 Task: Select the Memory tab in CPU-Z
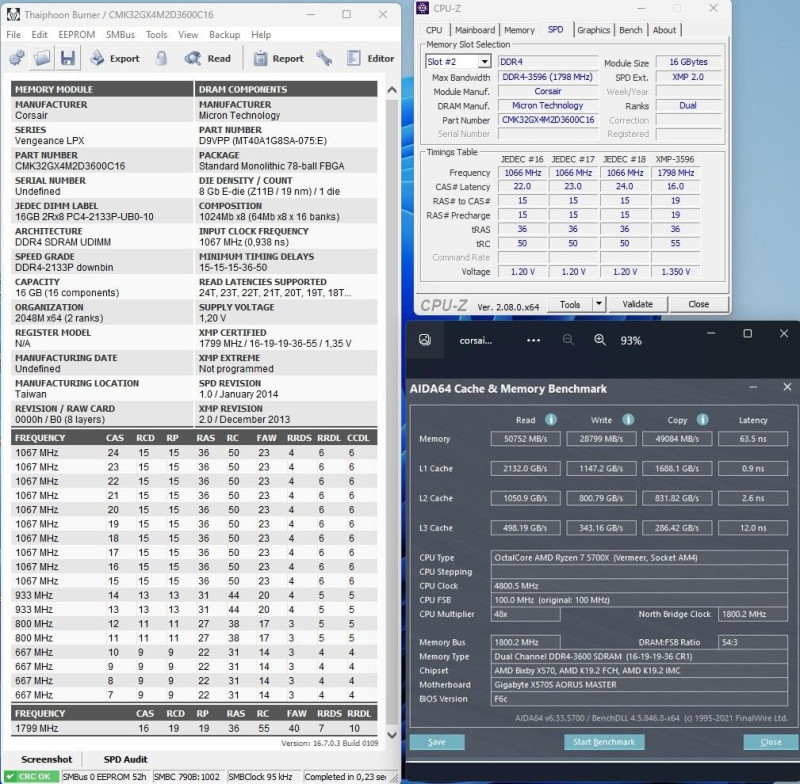click(x=519, y=30)
